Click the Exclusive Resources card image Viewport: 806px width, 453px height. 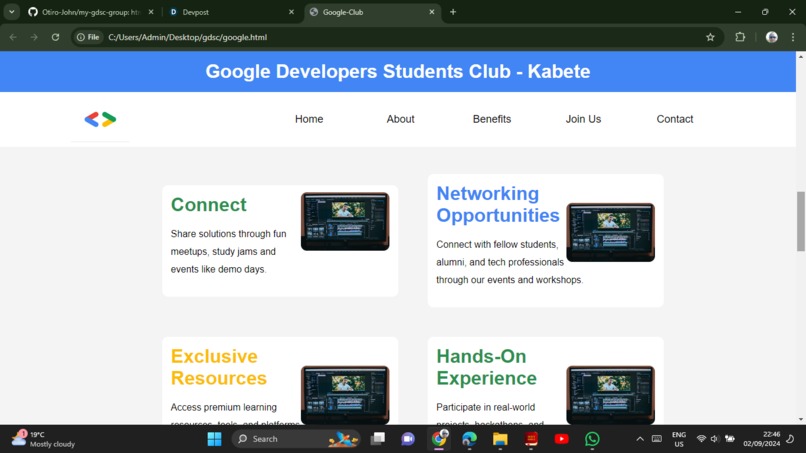coord(345,395)
